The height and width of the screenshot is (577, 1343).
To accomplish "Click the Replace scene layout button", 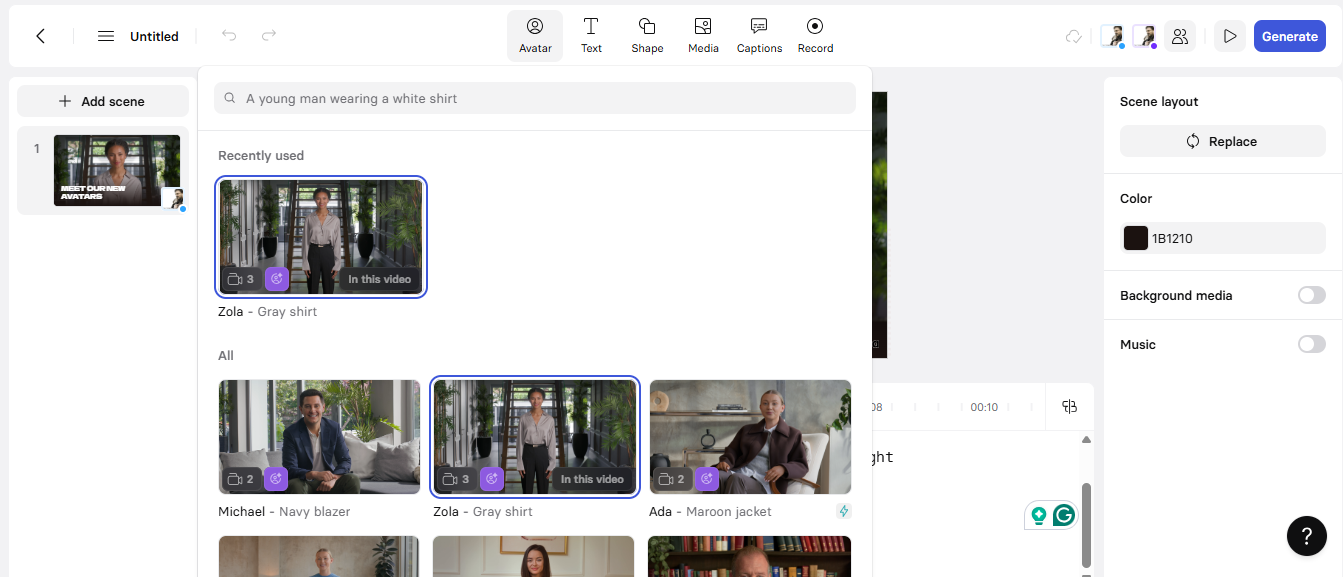I will [x=1223, y=141].
